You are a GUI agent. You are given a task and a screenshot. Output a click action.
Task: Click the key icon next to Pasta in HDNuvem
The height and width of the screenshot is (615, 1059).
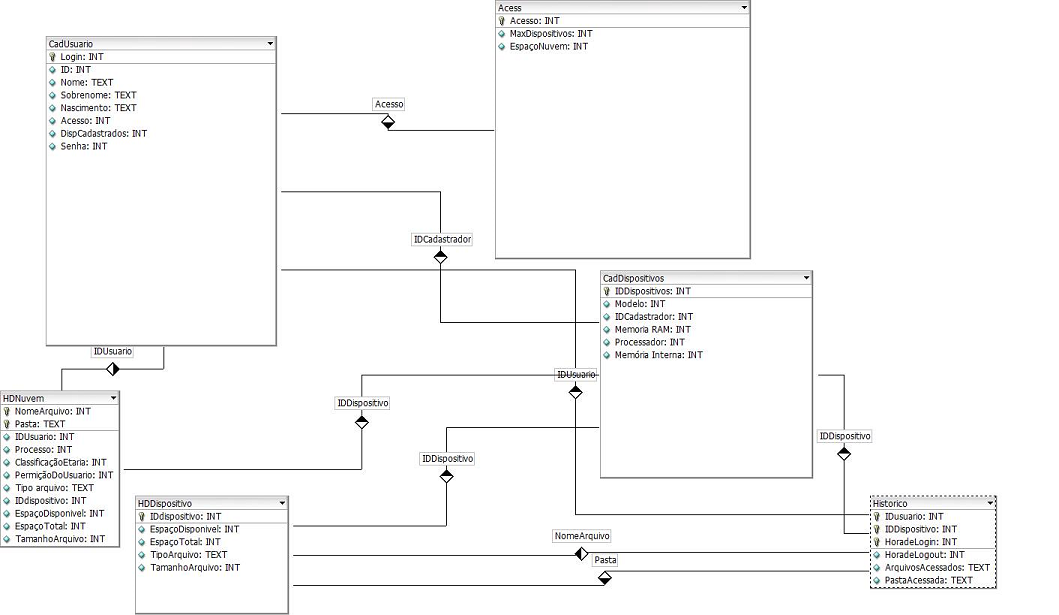(x=7, y=424)
